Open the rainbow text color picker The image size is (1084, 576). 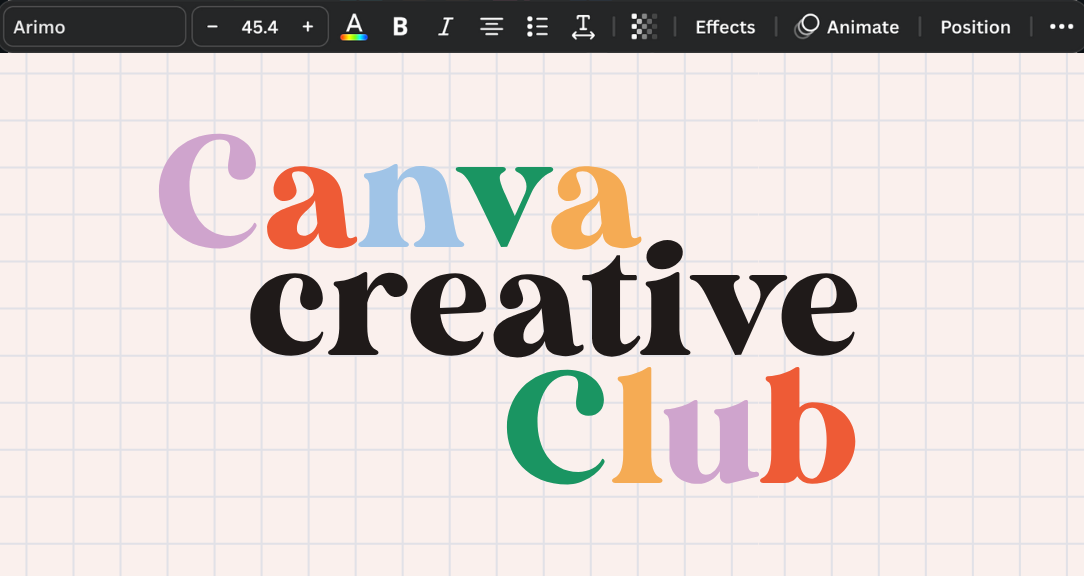pyautogui.click(x=354, y=27)
